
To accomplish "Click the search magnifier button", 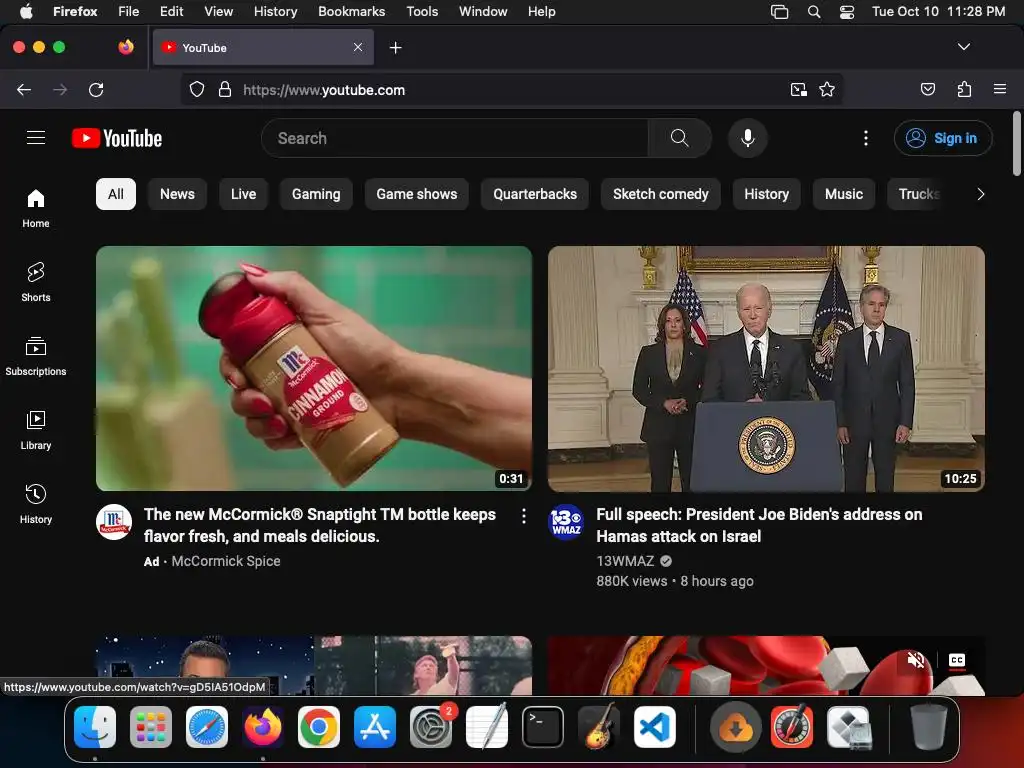I will click(x=679, y=138).
